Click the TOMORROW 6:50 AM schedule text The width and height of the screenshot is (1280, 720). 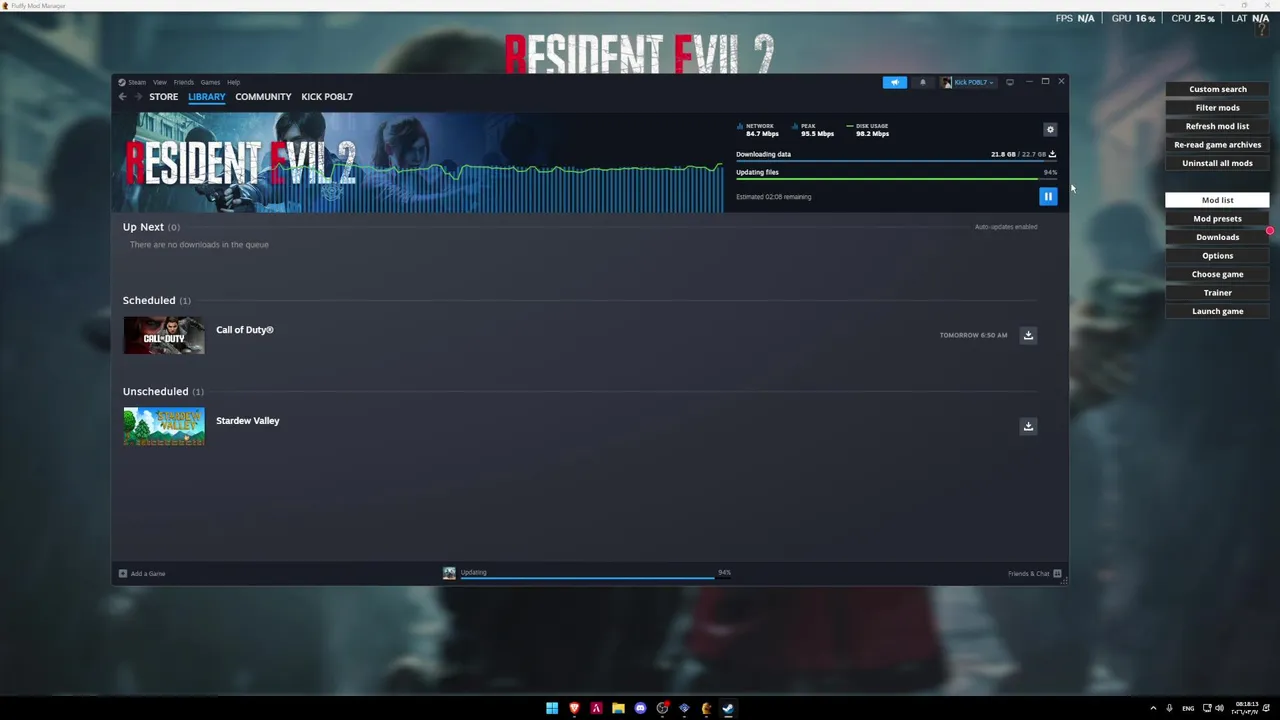(x=973, y=335)
